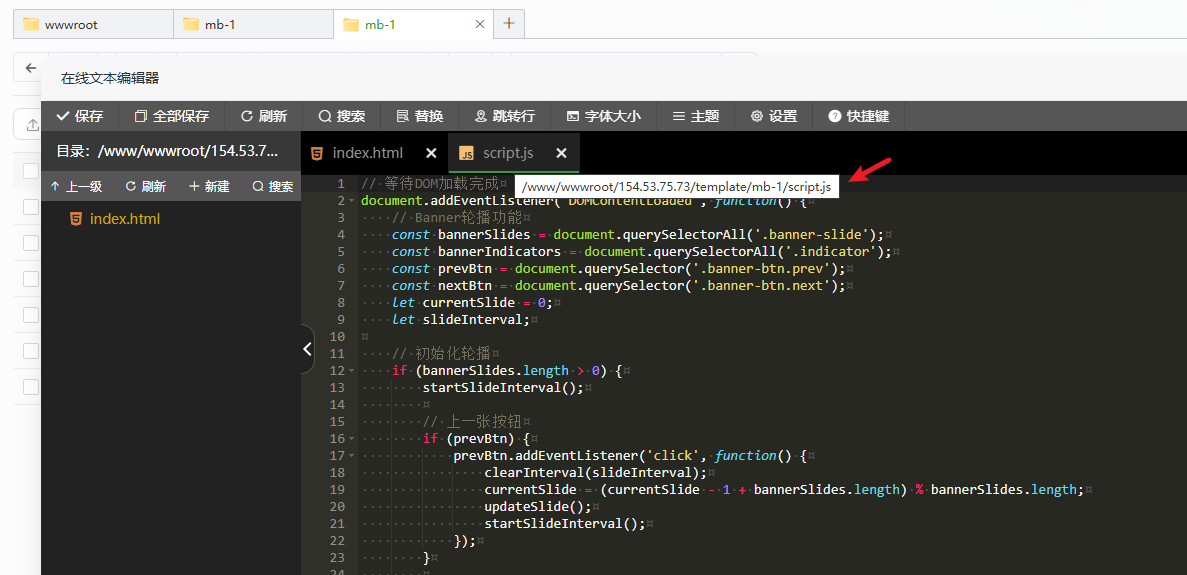Open the 字体大小 (font size) option
The image size is (1187, 575).
coord(603,116)
